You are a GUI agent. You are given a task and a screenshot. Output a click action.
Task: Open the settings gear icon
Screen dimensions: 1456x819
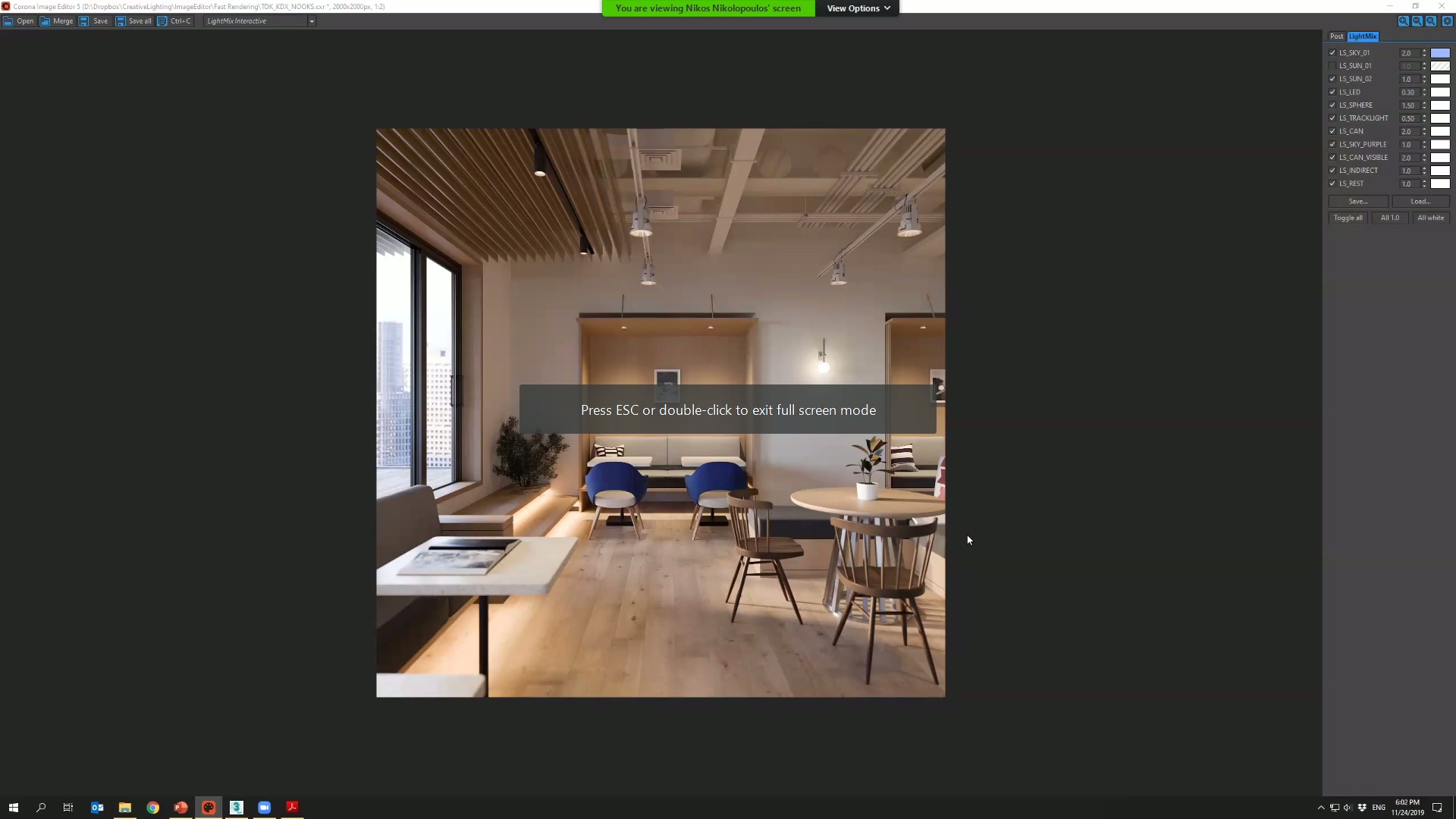(1447, 21)
